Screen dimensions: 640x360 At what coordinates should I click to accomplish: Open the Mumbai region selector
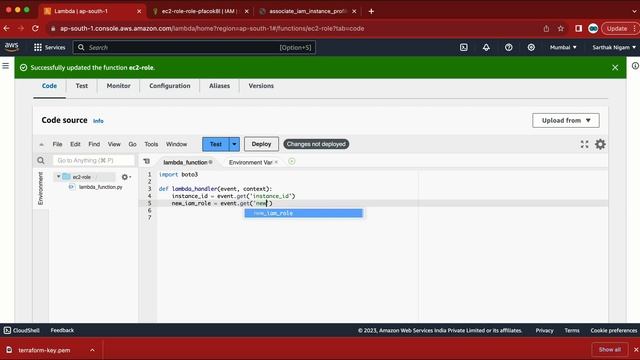tap(563, 47)
